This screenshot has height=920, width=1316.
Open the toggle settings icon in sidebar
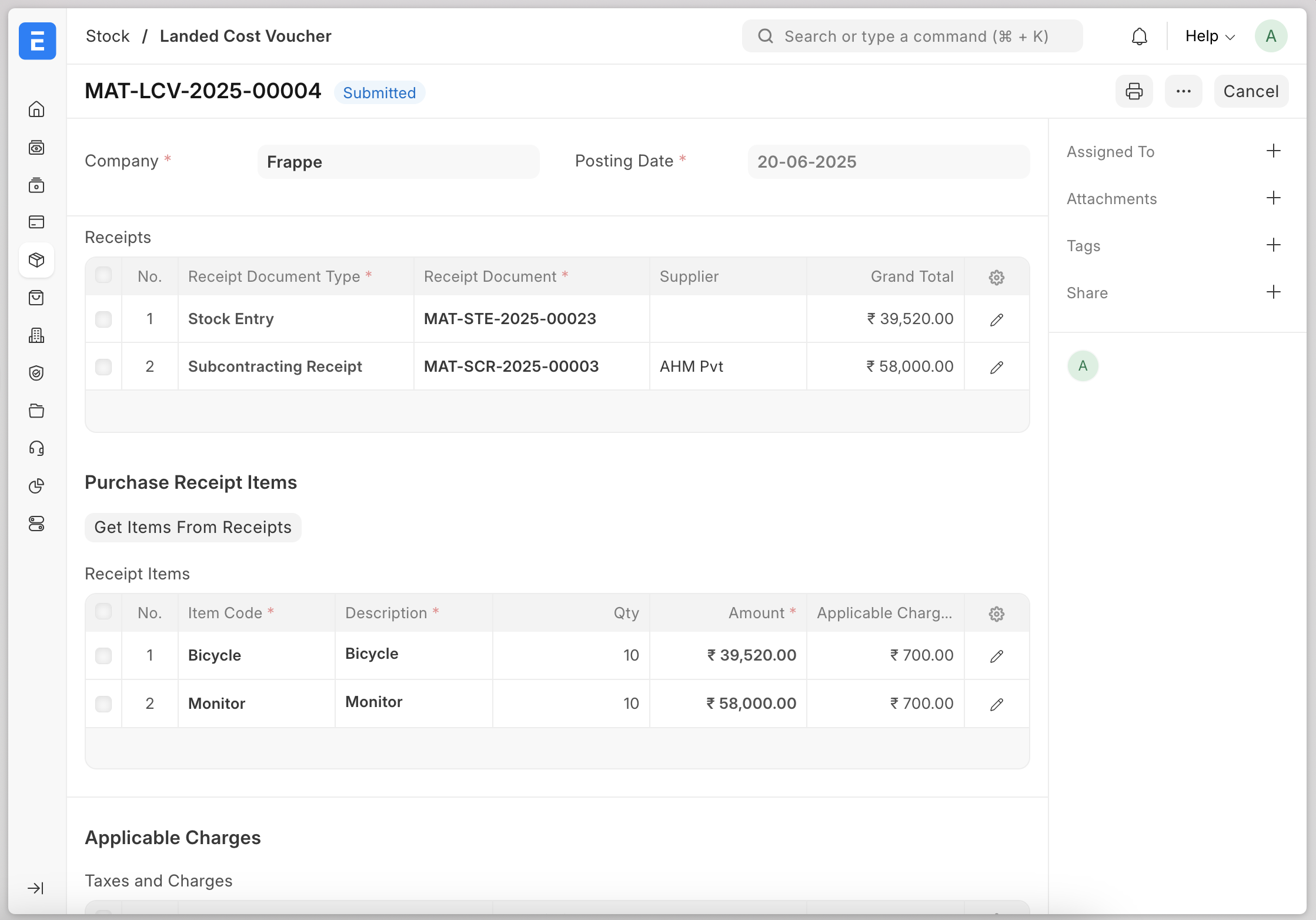tap(36, 524)
